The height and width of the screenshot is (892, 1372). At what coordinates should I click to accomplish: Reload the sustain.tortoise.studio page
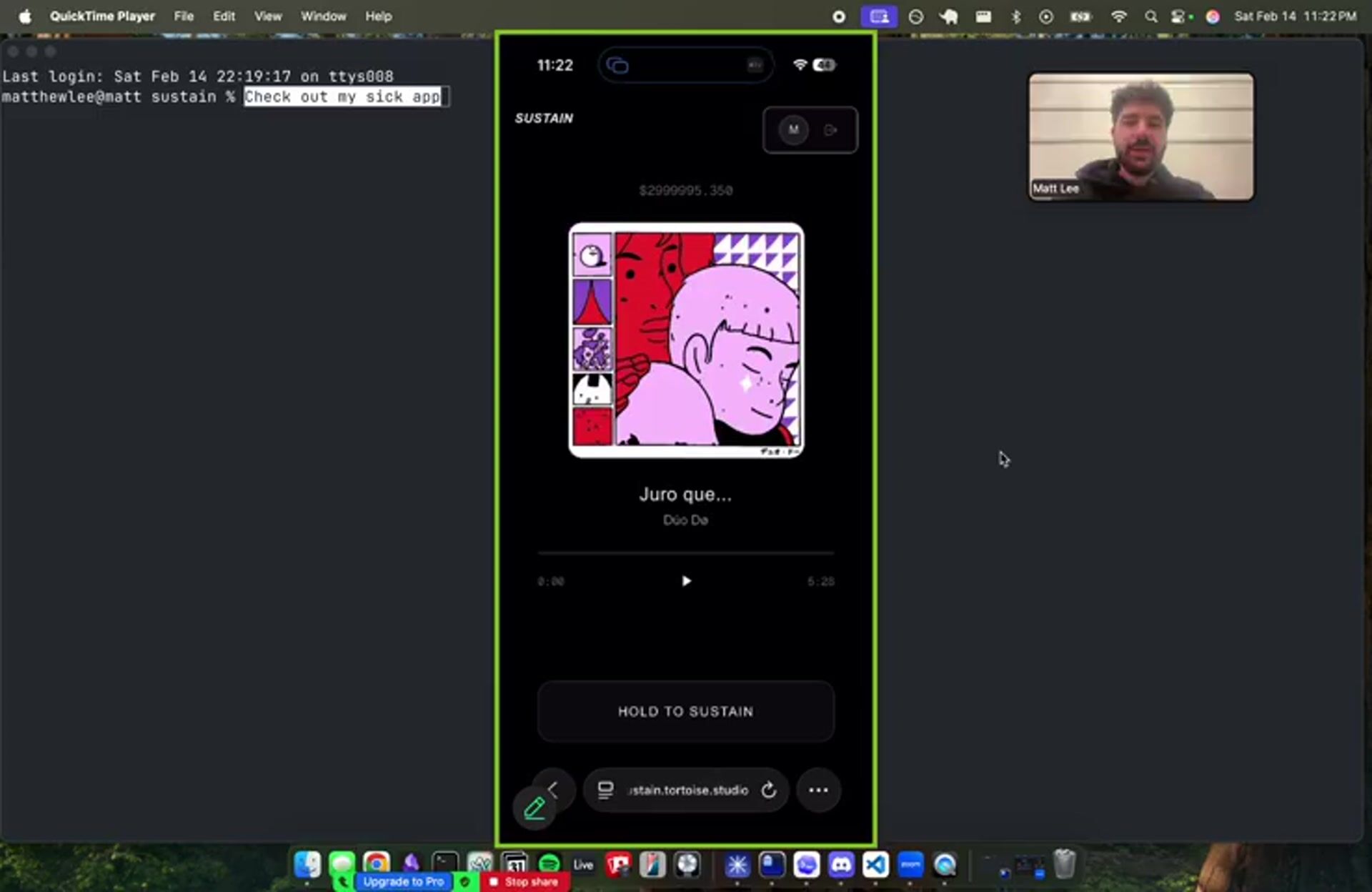click(769, 790)
